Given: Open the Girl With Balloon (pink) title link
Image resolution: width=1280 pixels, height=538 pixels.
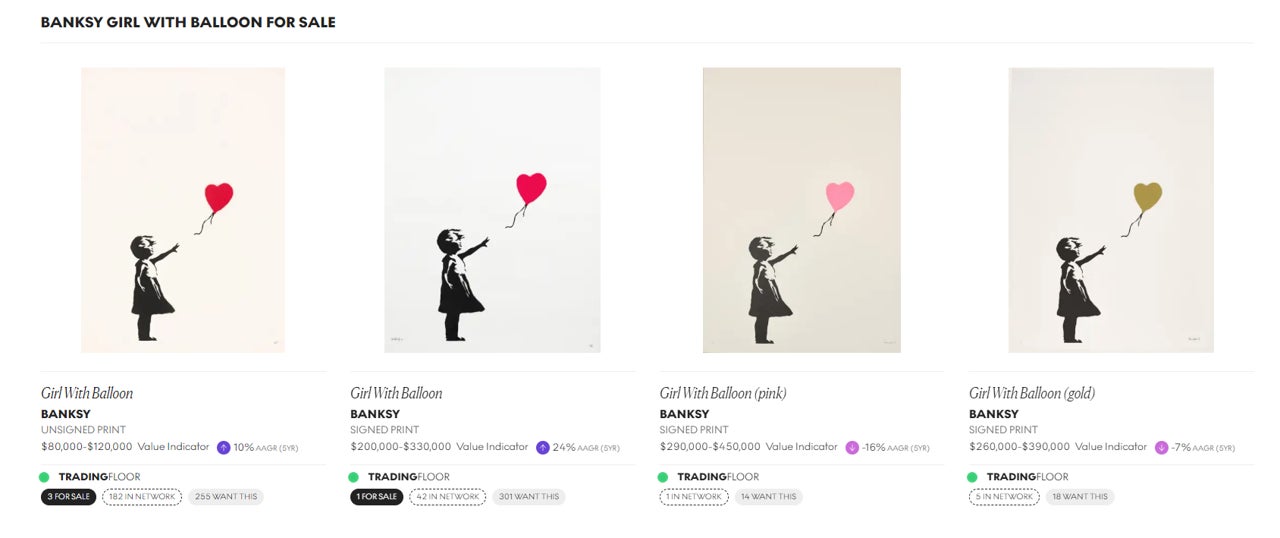Looking at the screenshot, I should click(x=723, y=393).
